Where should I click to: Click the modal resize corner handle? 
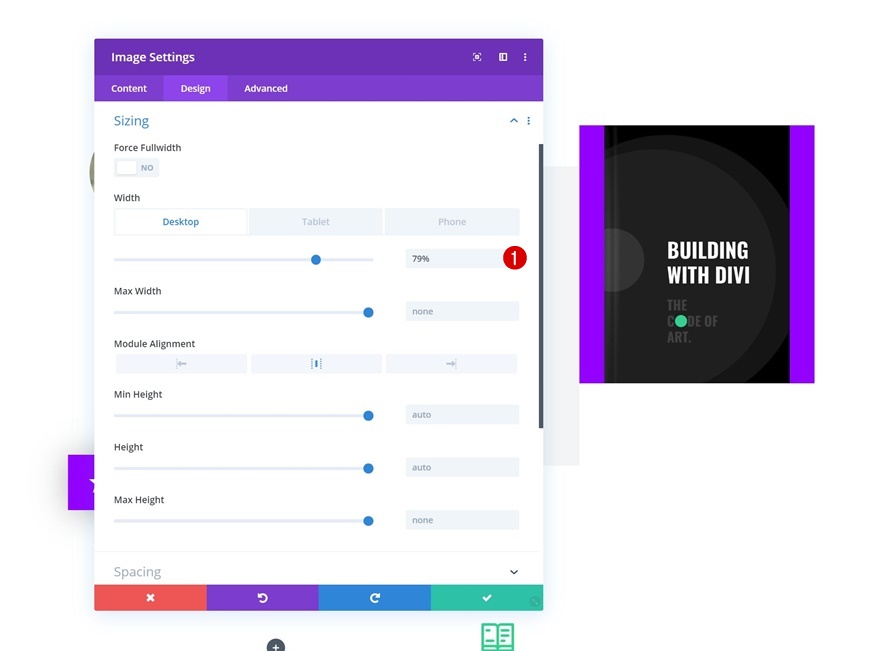[535, 602]
